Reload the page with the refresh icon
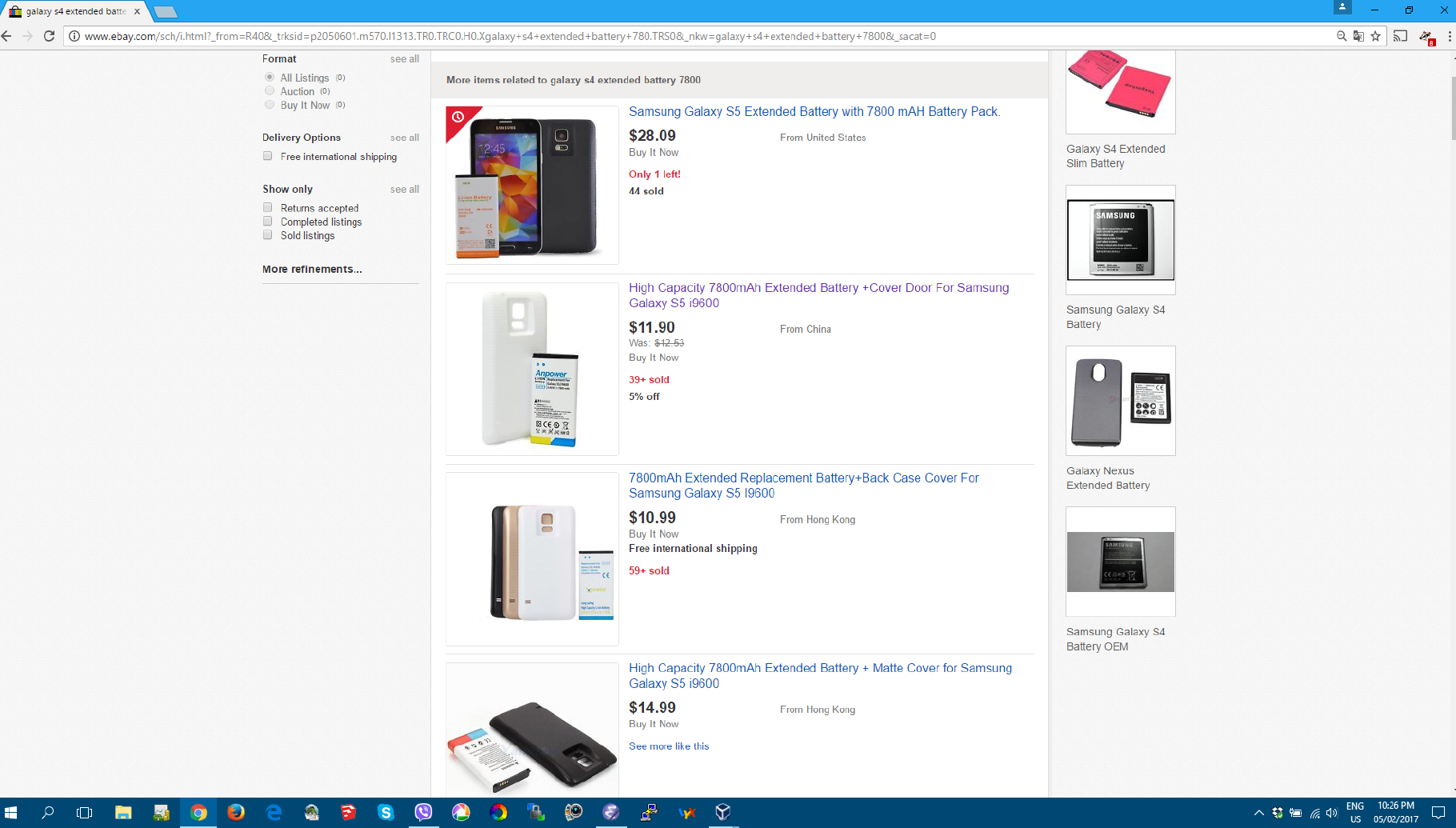1456x828 pixels. pos(49,36)
